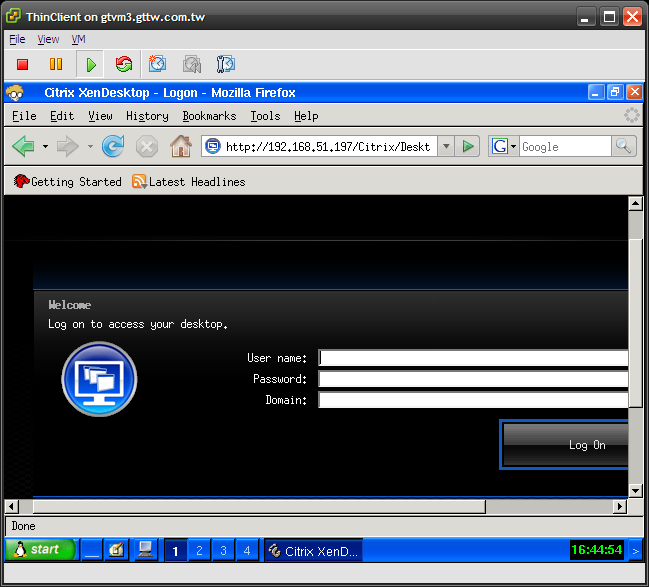The height and width of the screenshot is (587, 649).
Task: Click vertical scrollbar down arrow
Action: pyautogui.click(x=635, y=491)
